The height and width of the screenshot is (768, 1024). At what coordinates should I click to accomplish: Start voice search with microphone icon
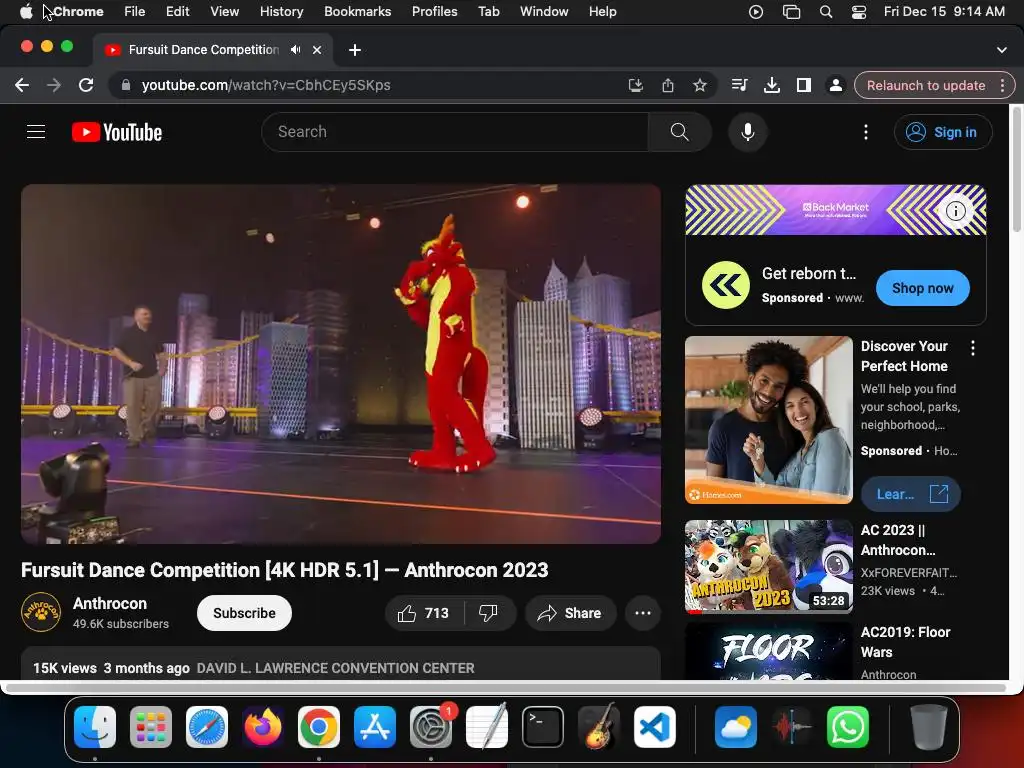point(748,132)
